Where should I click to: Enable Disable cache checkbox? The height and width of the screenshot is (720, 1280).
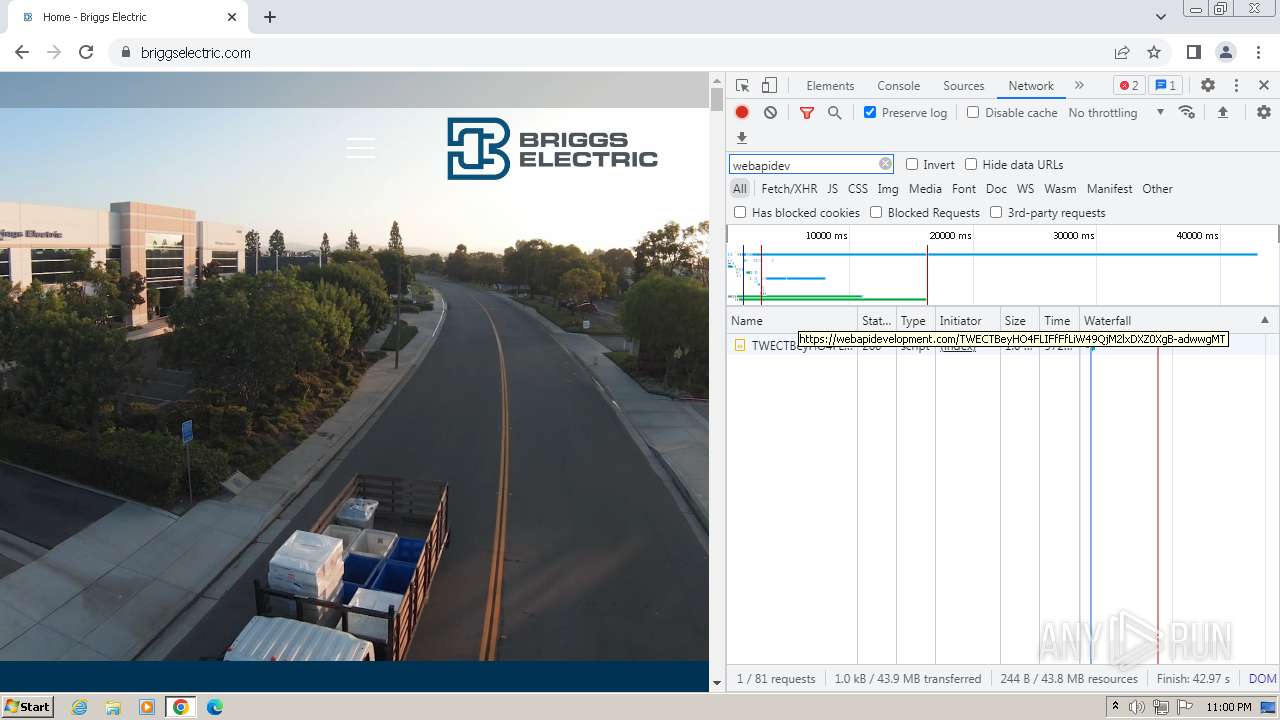[x=973, y=112]
